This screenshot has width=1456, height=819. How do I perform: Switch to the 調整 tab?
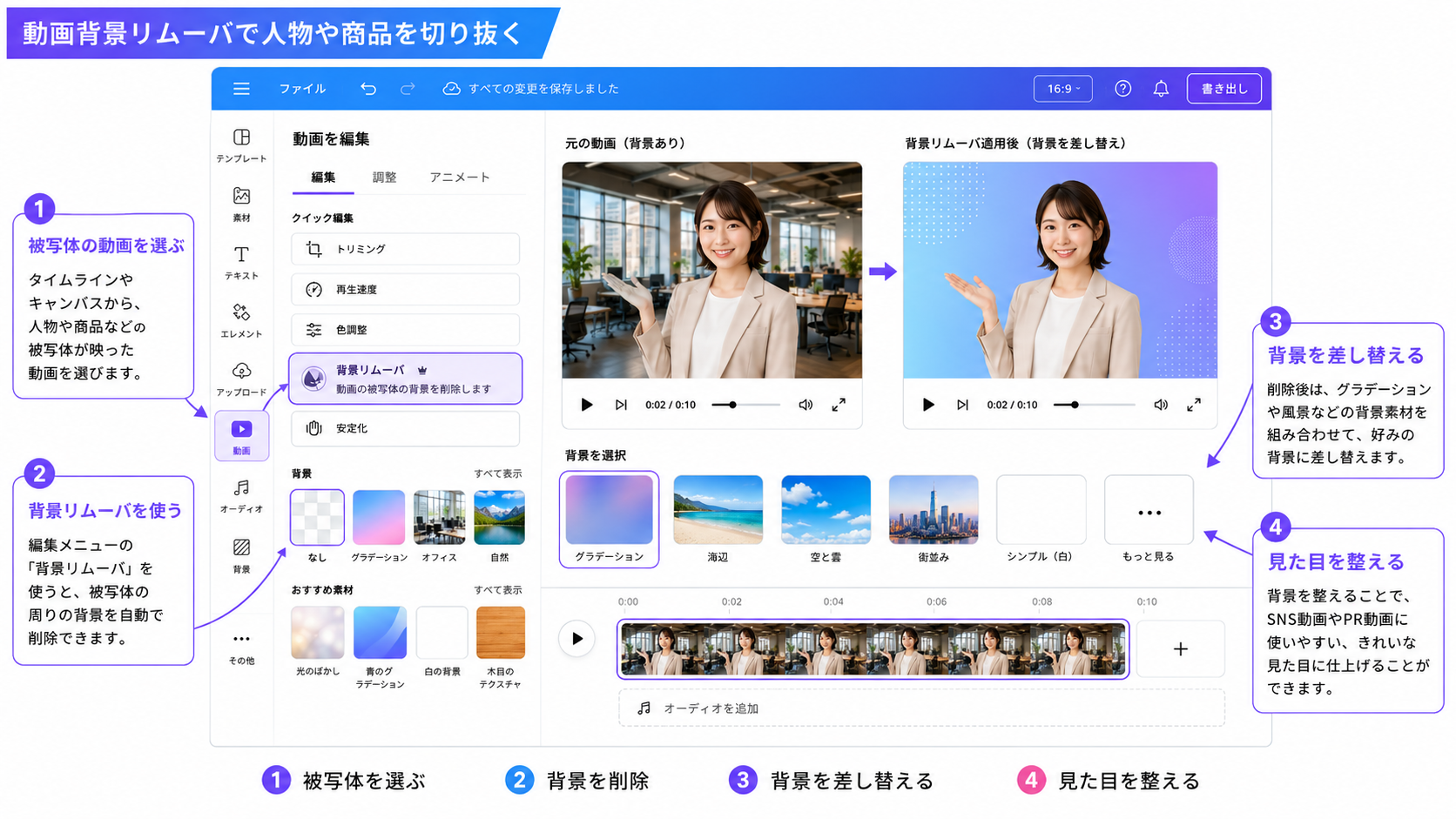click(x=384, y=178)
